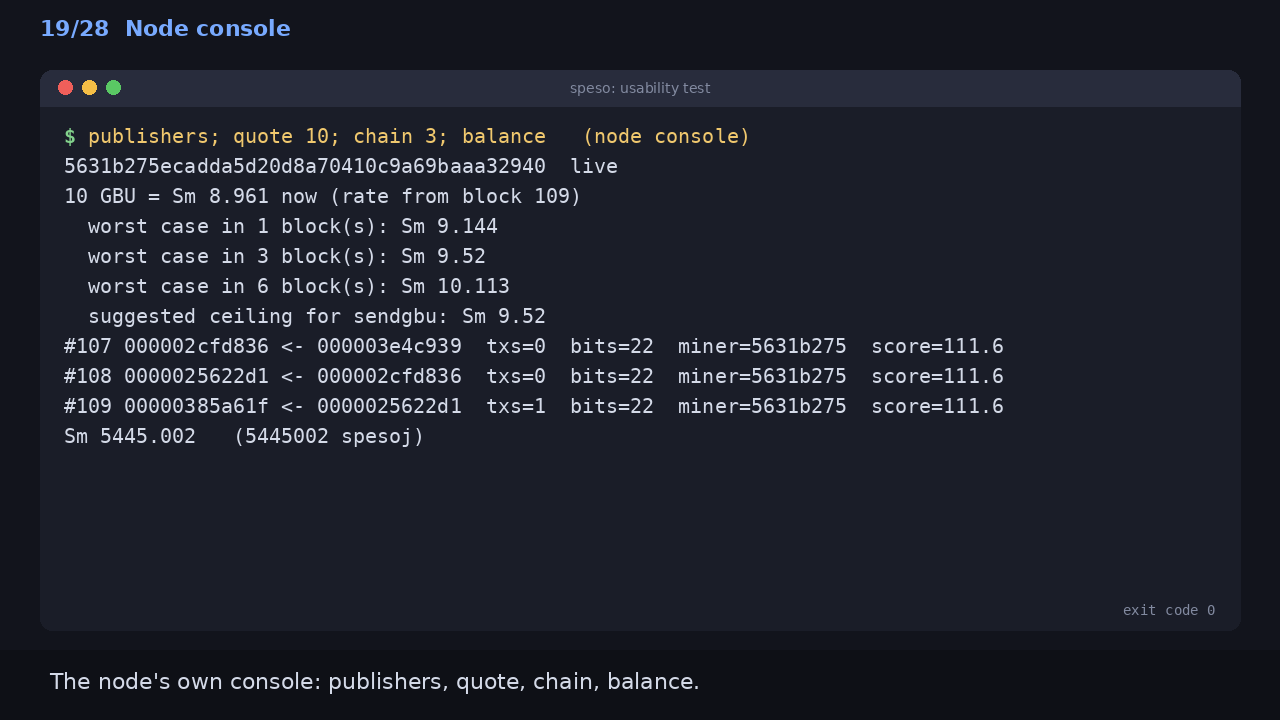Viewport: 1280px width, 720px height.
Task: Click the 'live' status after the publisher hash
Action: [594, 166]
